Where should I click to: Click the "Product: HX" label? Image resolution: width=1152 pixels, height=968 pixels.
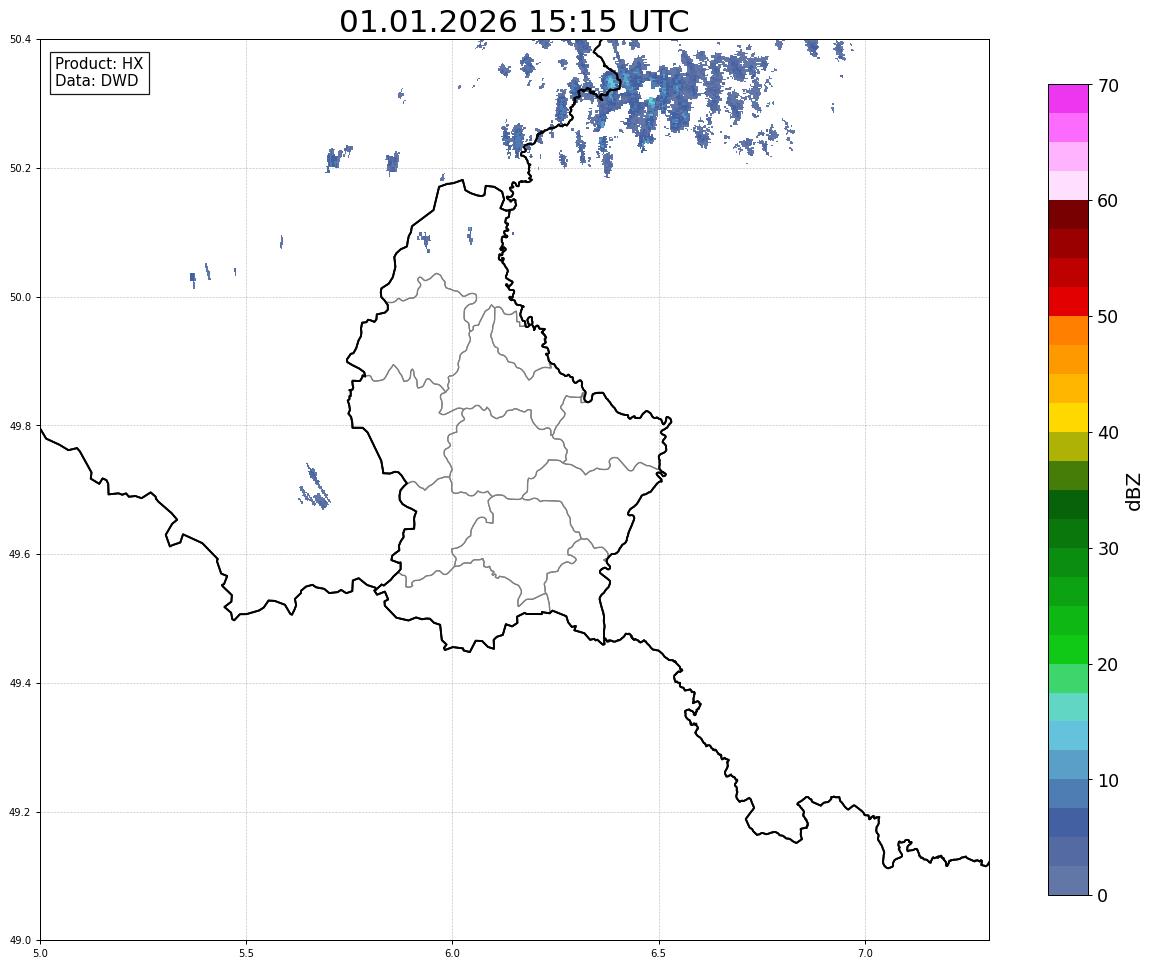[x=99, y=64]
